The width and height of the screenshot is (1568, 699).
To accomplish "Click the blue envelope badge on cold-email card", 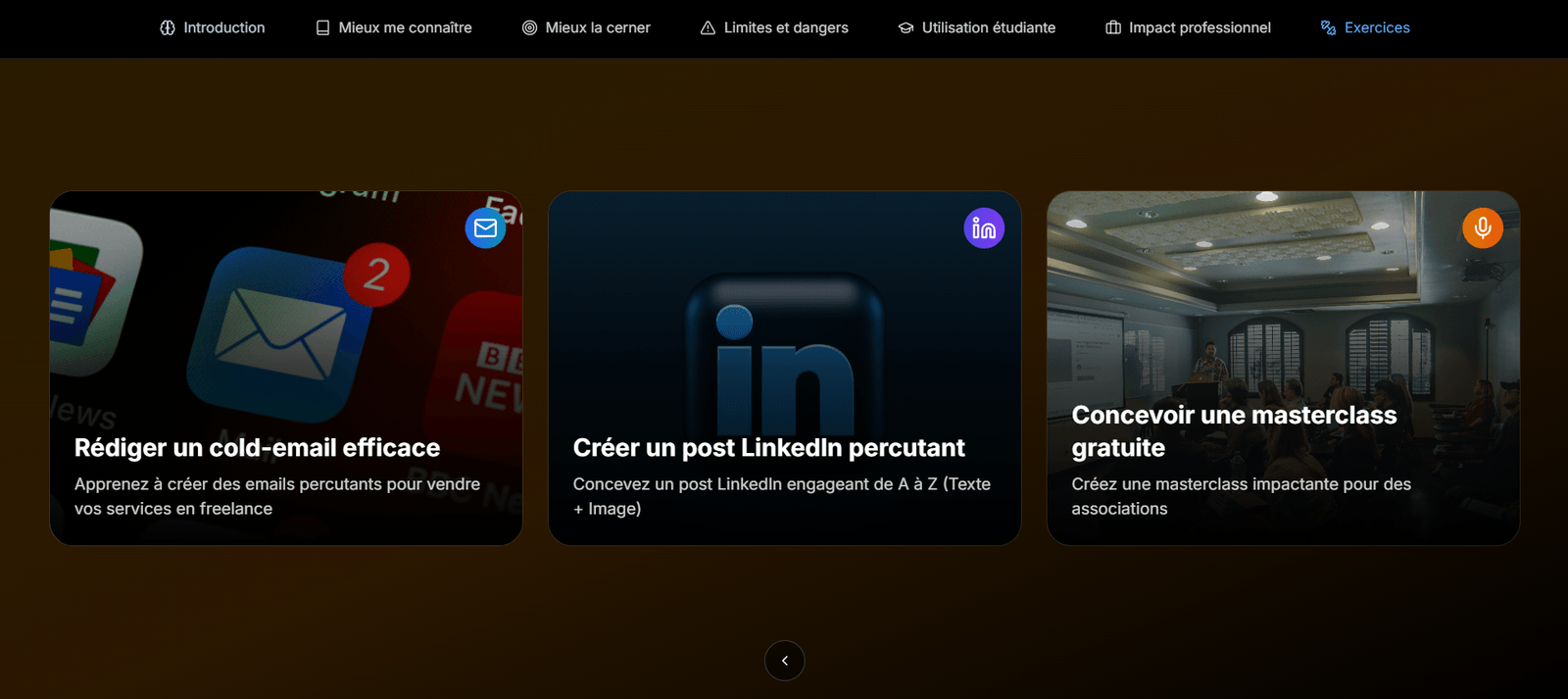I will (485, 227).
